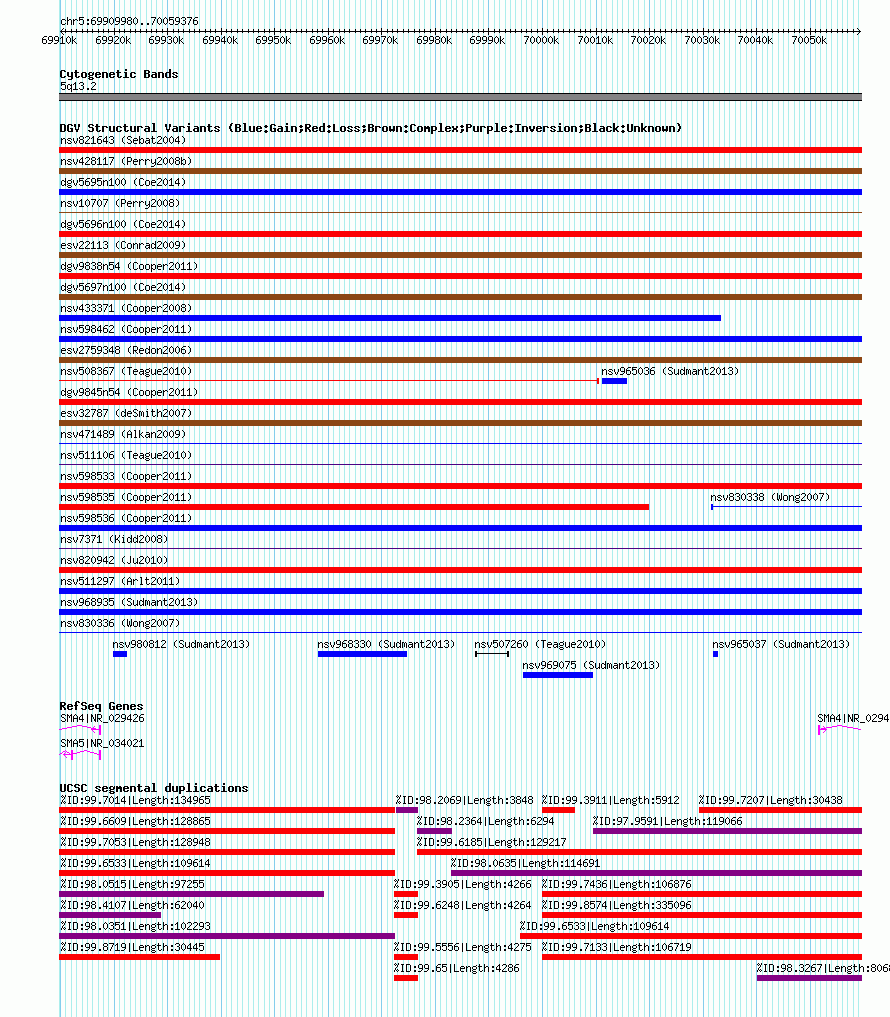This screenshot has height=1017, width=890.
Task: Click the small blue nsv980812 bar
Action: tap(120, 654)
